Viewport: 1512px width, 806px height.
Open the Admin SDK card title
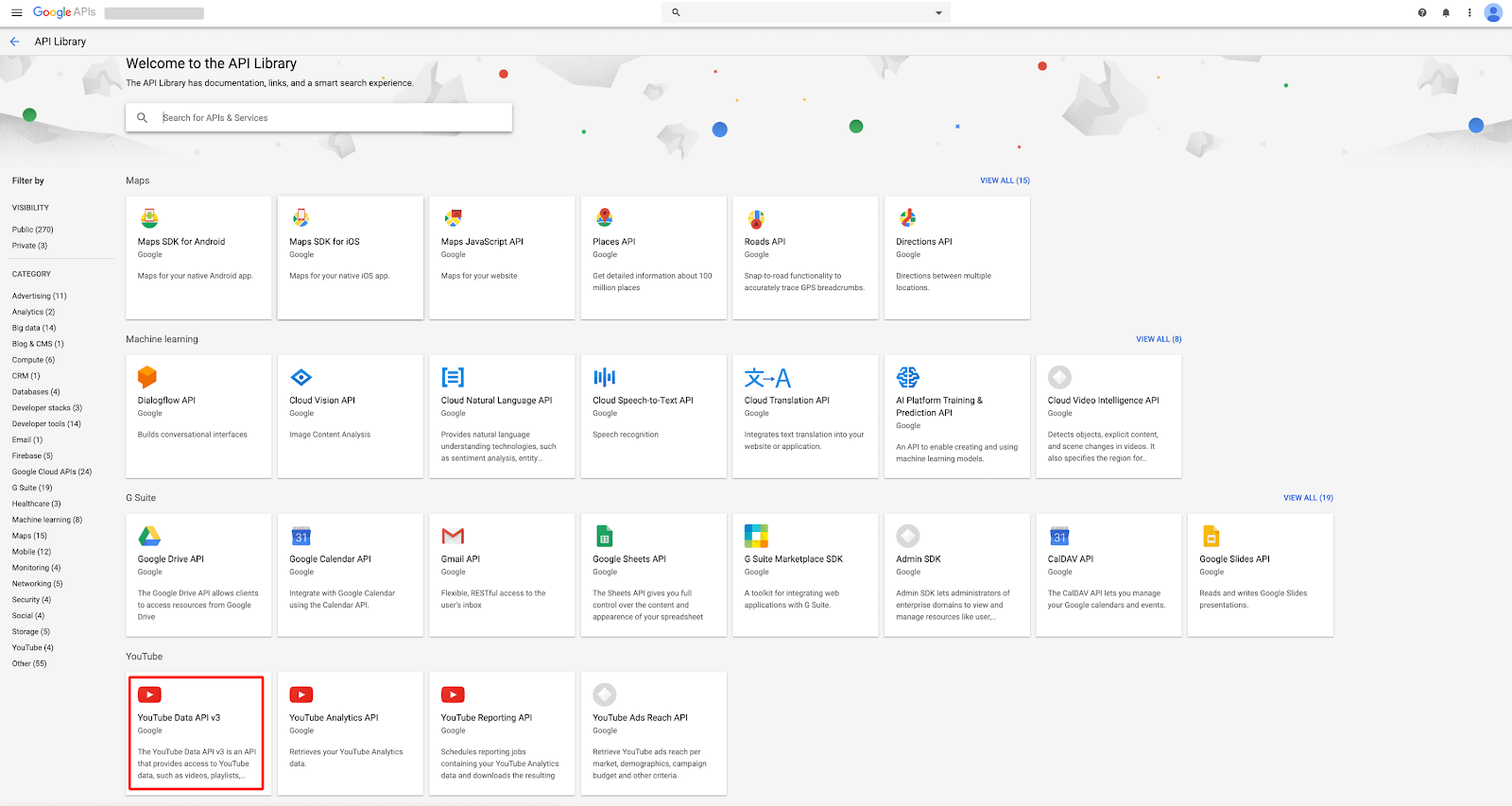pyautogui.click(x=919, y=559)
